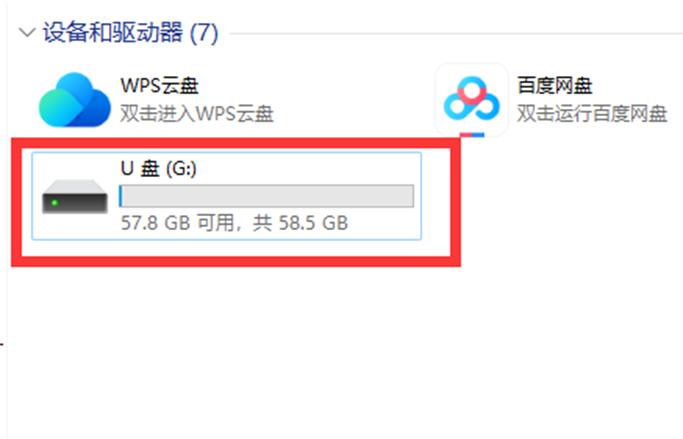Click the 共 58.5 GB total capacity text

coord(301,223)
